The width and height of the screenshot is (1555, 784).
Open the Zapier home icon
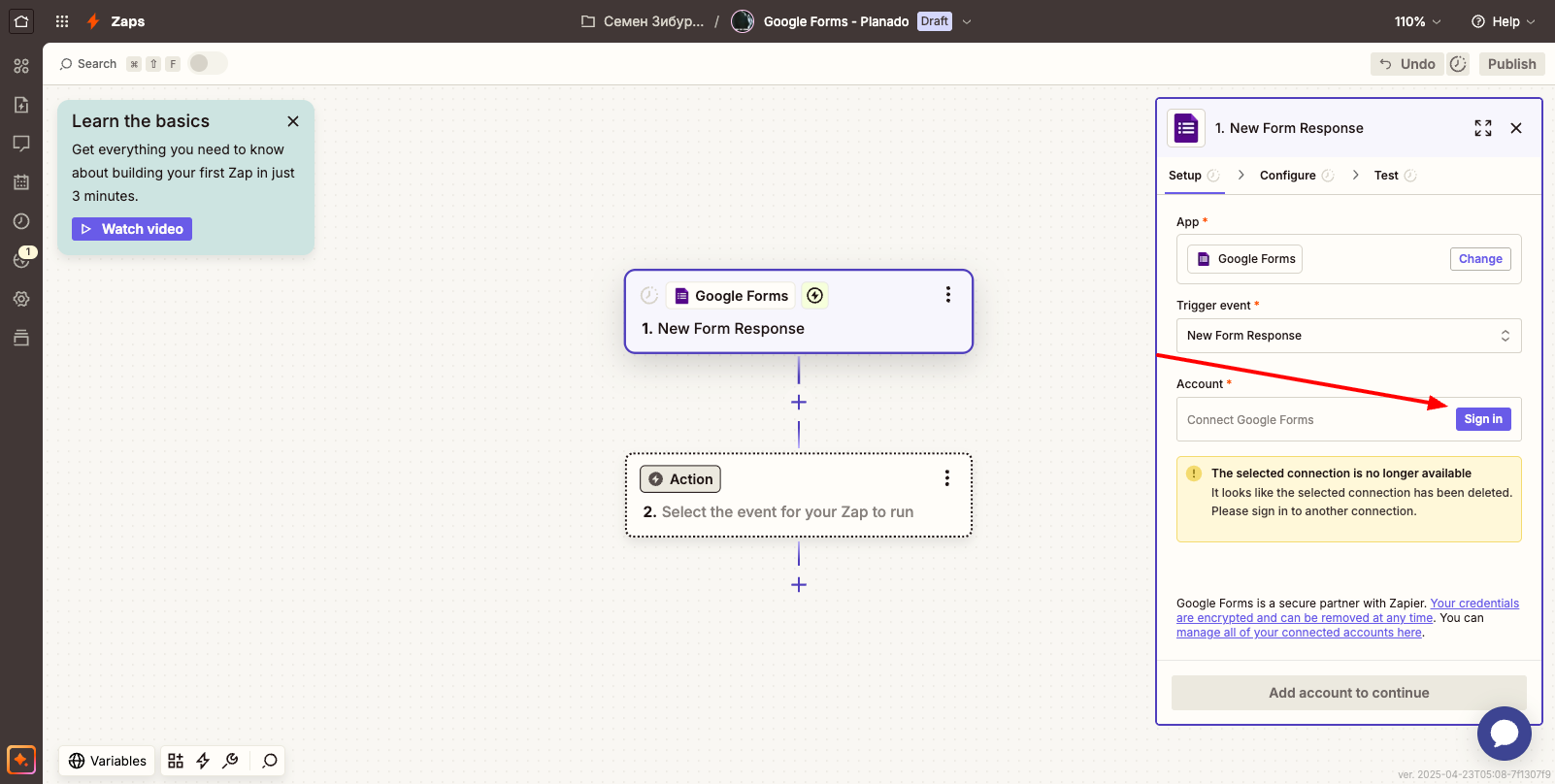pyautogui.click(x=21, y=21)
